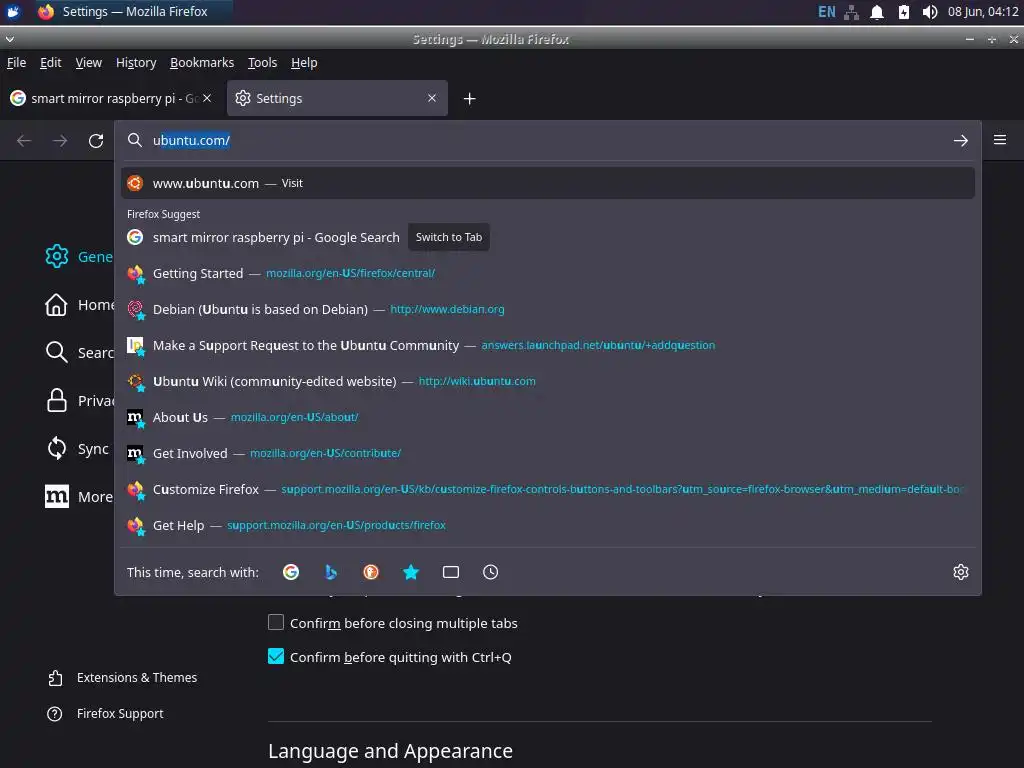This screenshot has height=768, width=1024.
Task: Open network connections tray icon
Action: [x=852, y=12]
